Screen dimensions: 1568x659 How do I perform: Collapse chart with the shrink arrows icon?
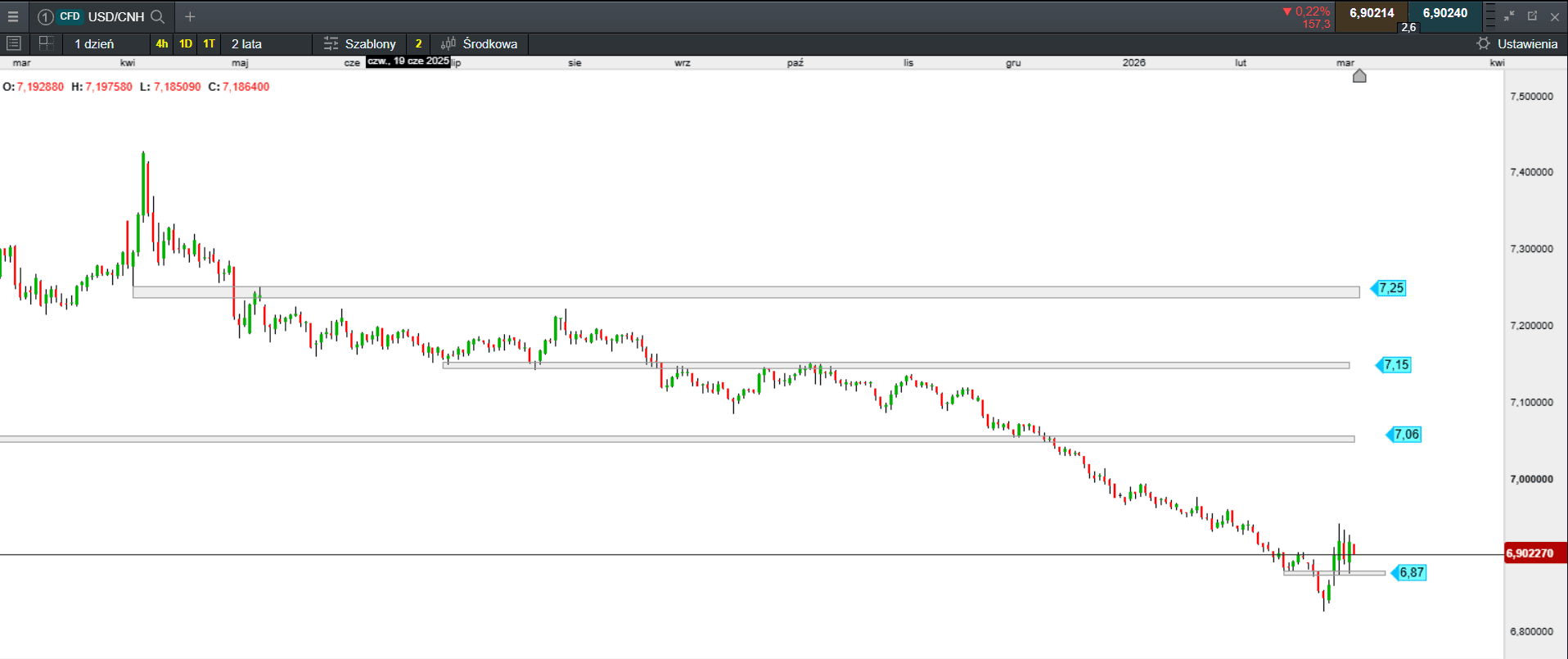click(x=1509, y=16)
